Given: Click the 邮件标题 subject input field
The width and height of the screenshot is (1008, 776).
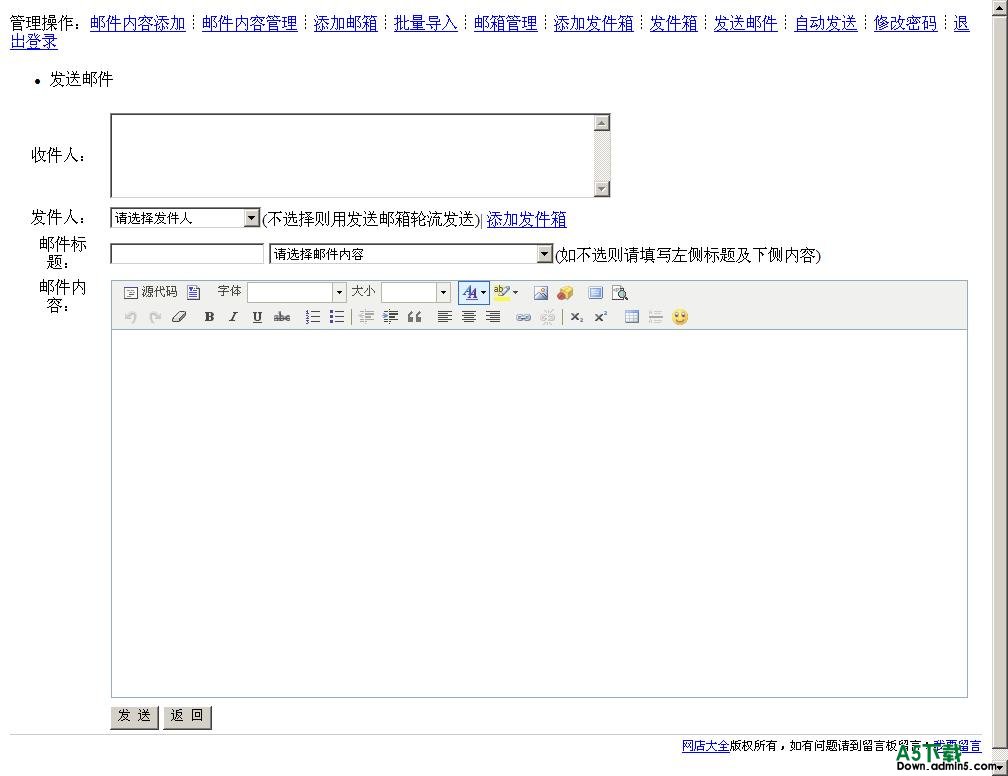Looking at the screenshot, I should 187,254.
